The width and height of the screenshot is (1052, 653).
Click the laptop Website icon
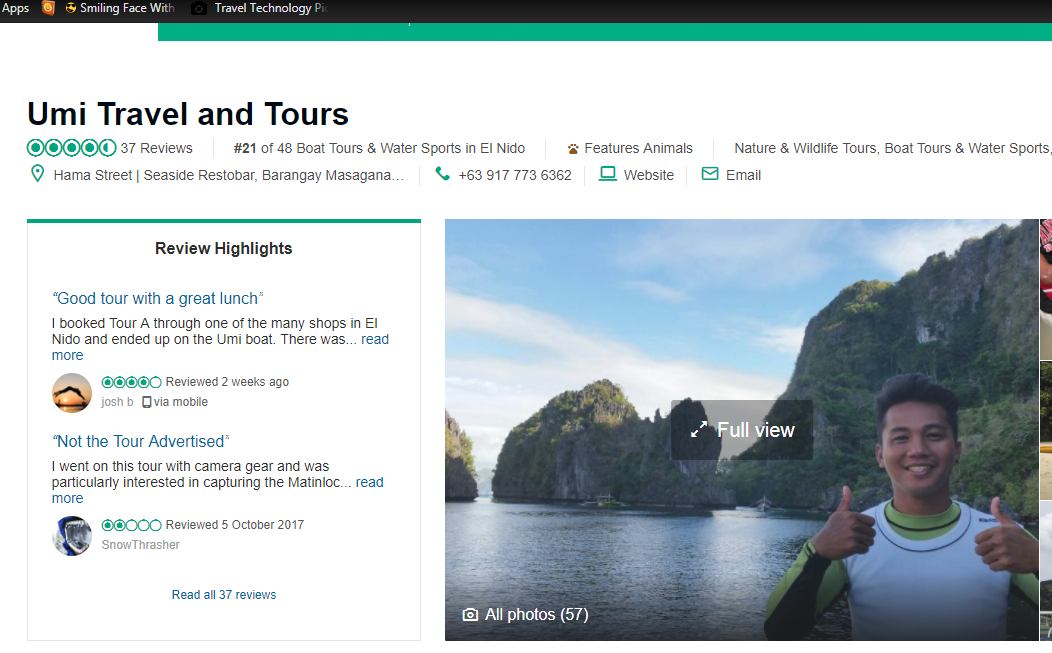pyautogui.click(x=607, y=174)
